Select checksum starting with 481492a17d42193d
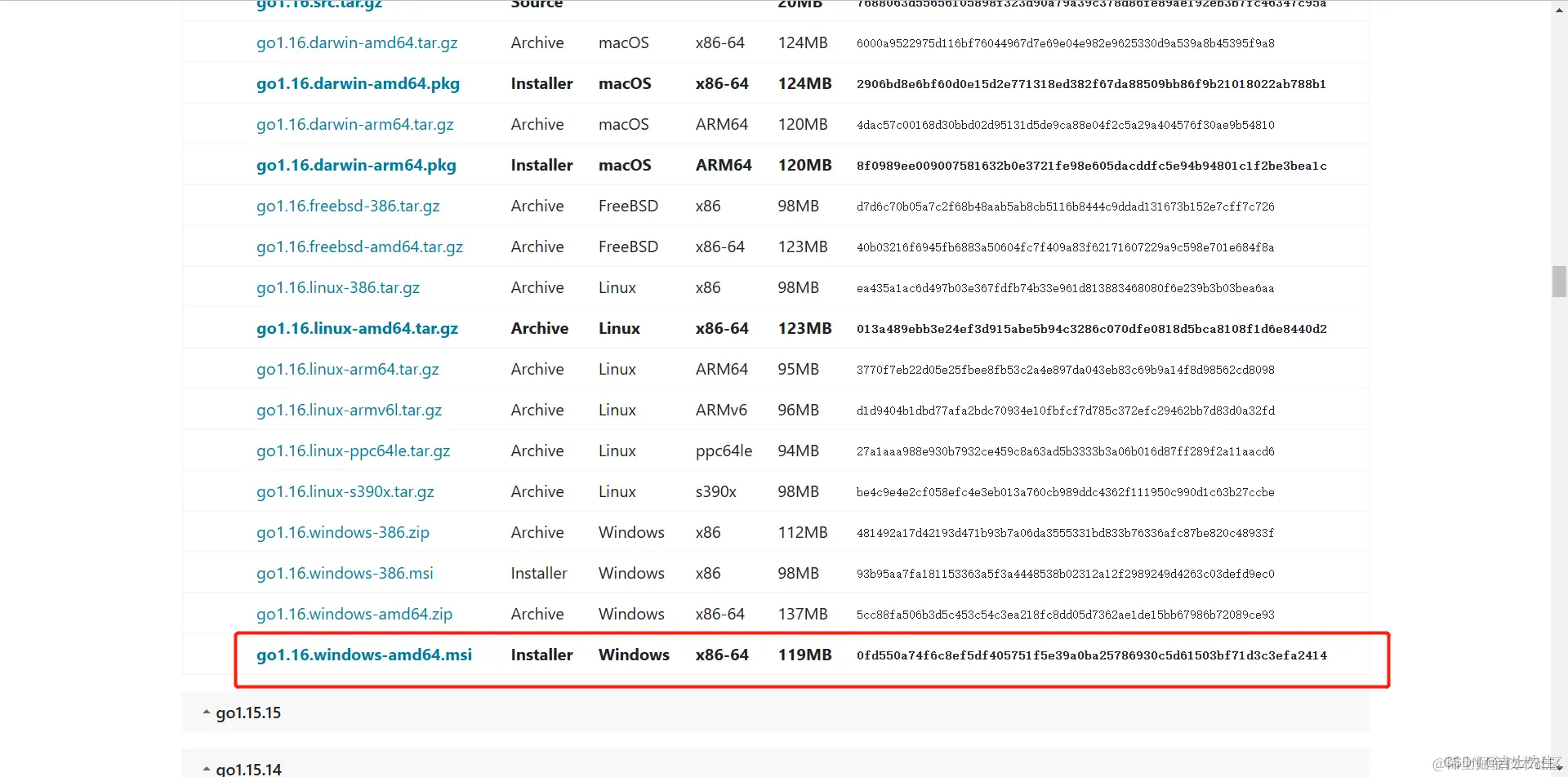The image size is (1568, 777). [x=1066, y=533]
